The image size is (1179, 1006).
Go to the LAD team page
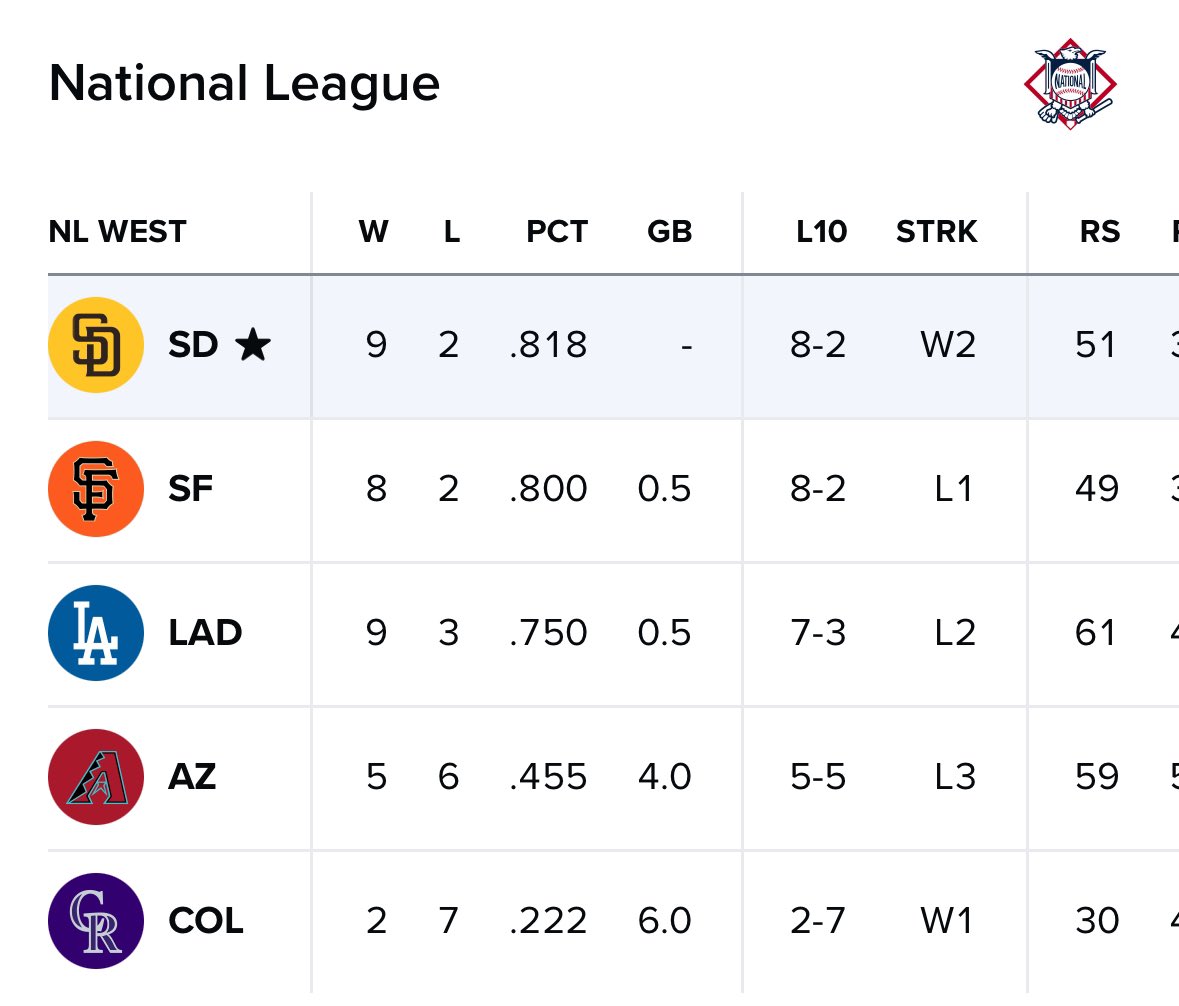coord(205,633)
